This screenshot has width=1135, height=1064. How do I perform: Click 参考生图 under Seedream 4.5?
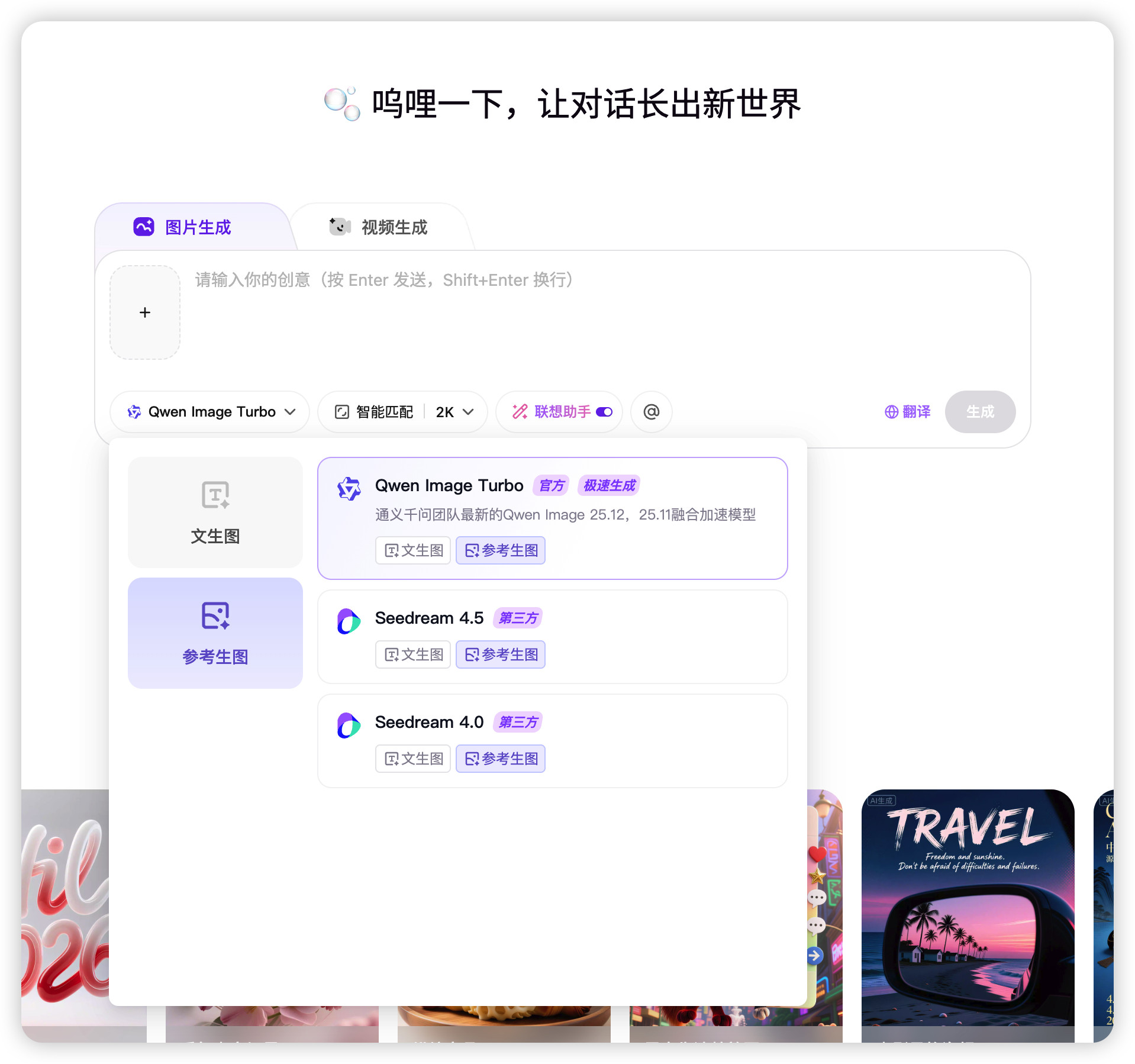500,654
